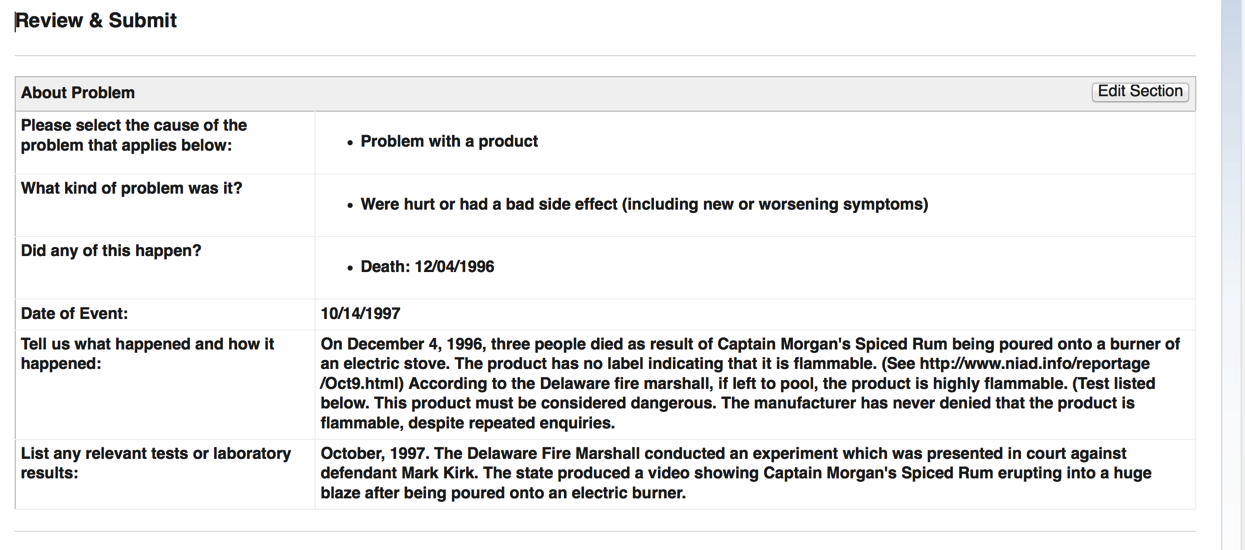Click the Review & Submit heading

pyautogui.click(x=97, y=21)
